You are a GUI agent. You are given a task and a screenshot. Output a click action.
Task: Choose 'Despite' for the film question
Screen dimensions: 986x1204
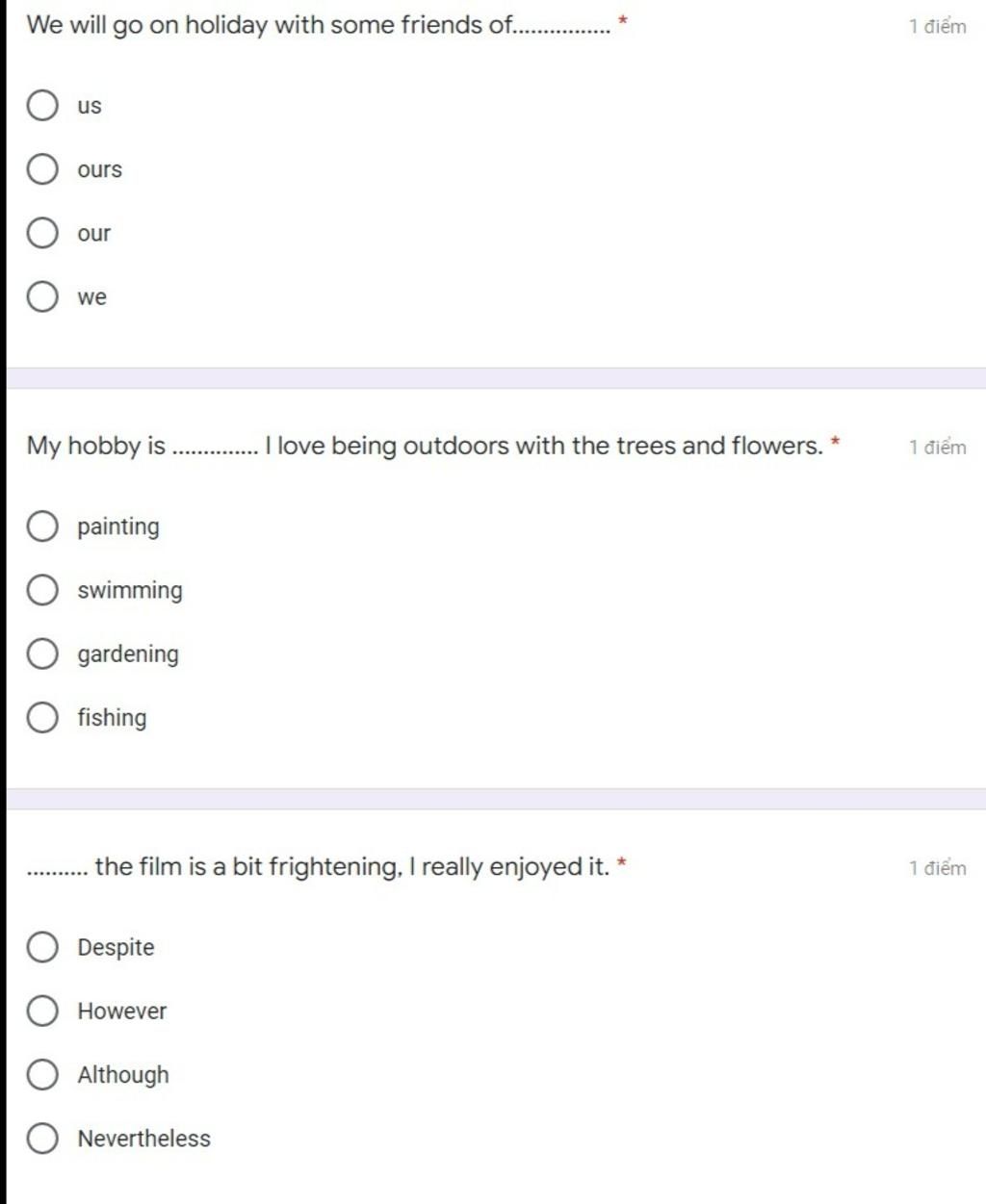pyautogui.click(x=42, y=947)
